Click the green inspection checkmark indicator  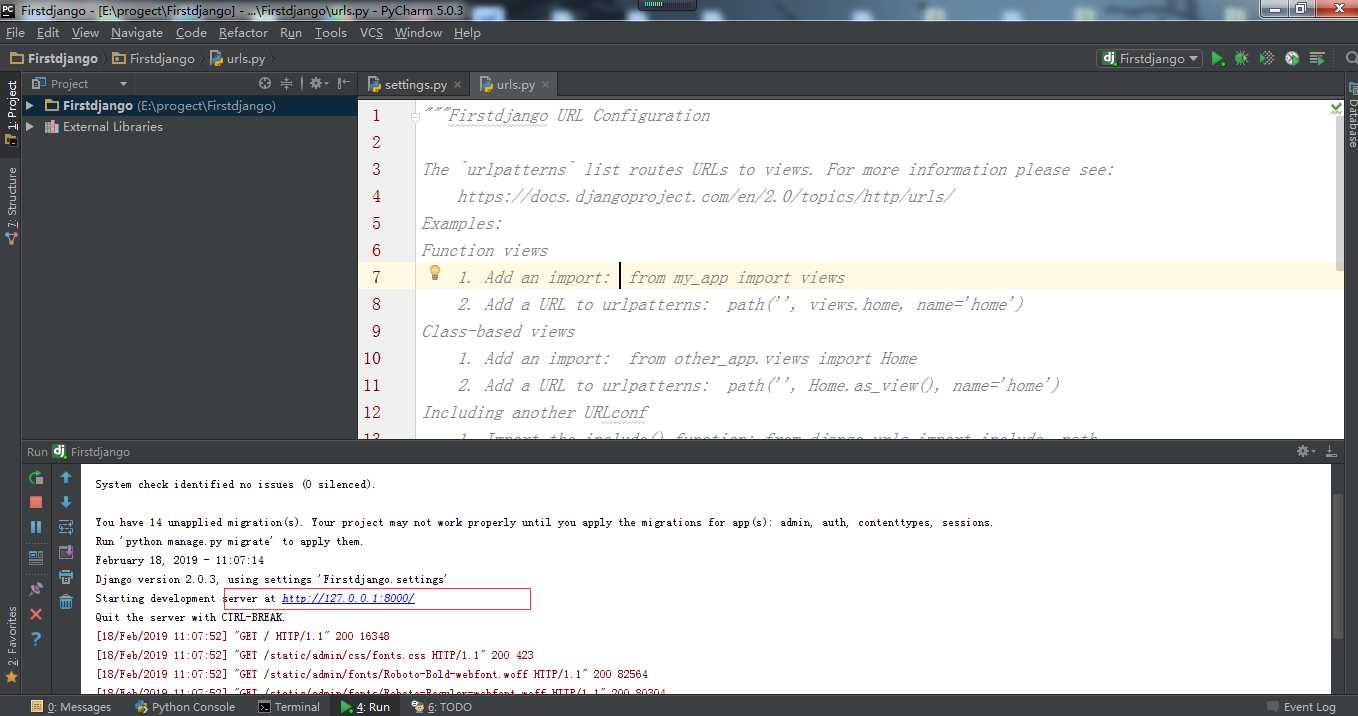(1336, 107)
